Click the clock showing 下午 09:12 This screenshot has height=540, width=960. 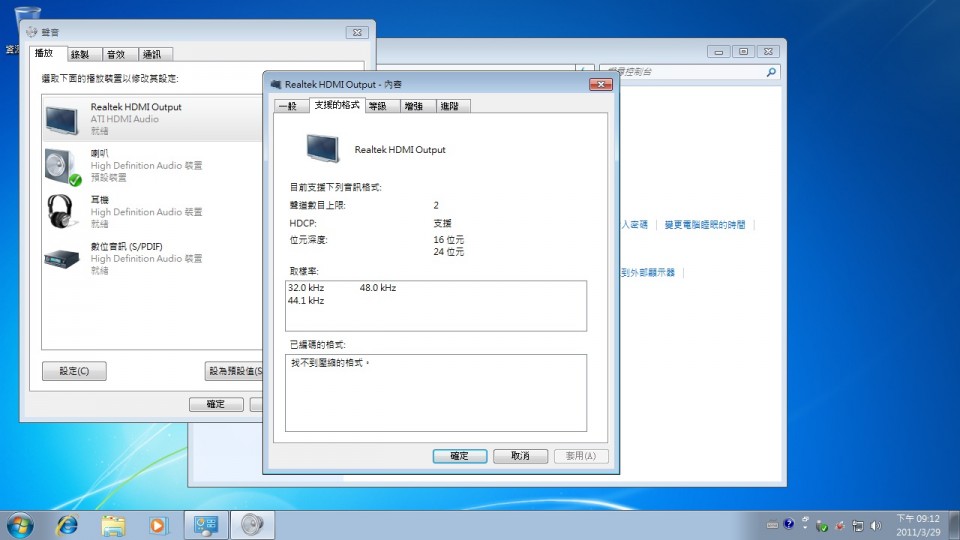pyautogui.click(x=918, y=519)
